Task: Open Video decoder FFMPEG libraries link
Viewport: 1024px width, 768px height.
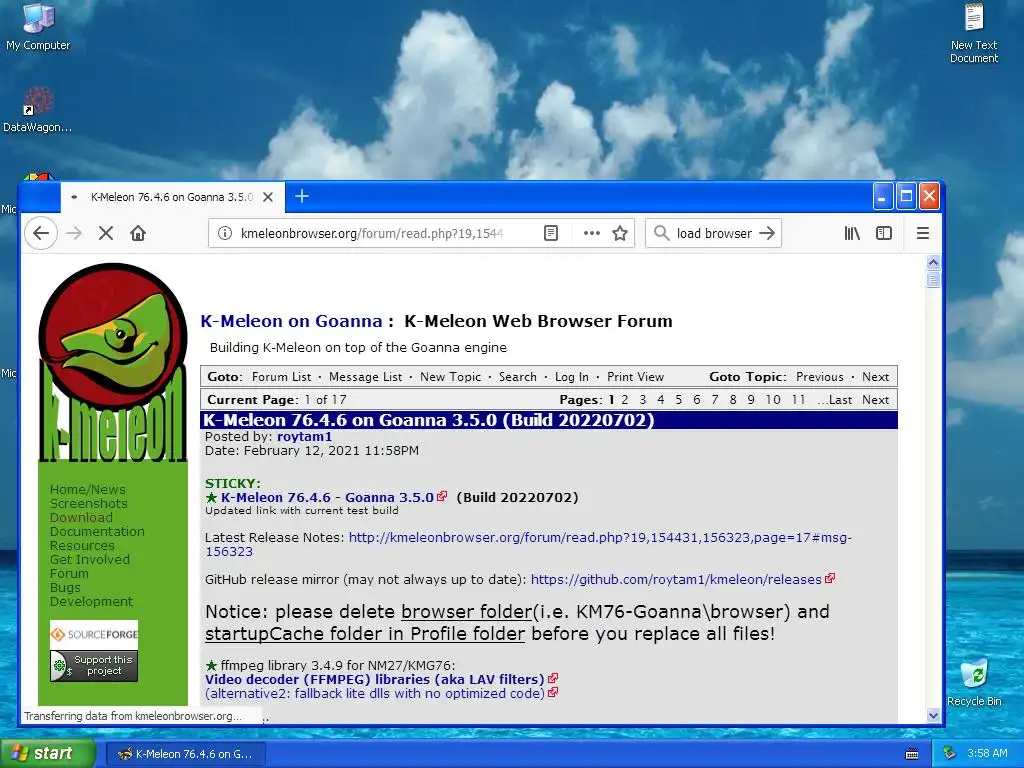Action: 375,679
